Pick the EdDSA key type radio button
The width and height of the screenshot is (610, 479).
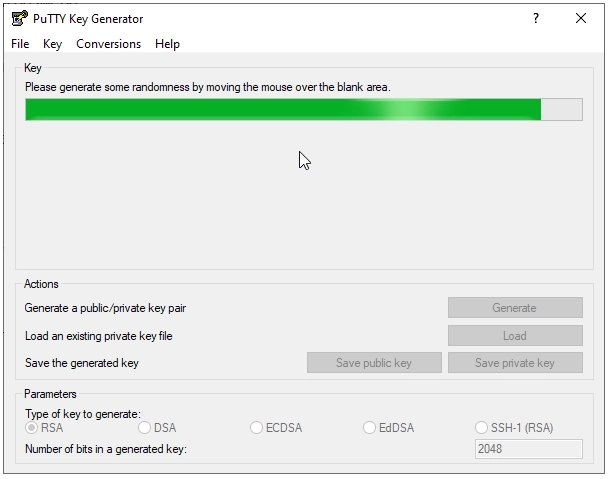coord(370,428)
